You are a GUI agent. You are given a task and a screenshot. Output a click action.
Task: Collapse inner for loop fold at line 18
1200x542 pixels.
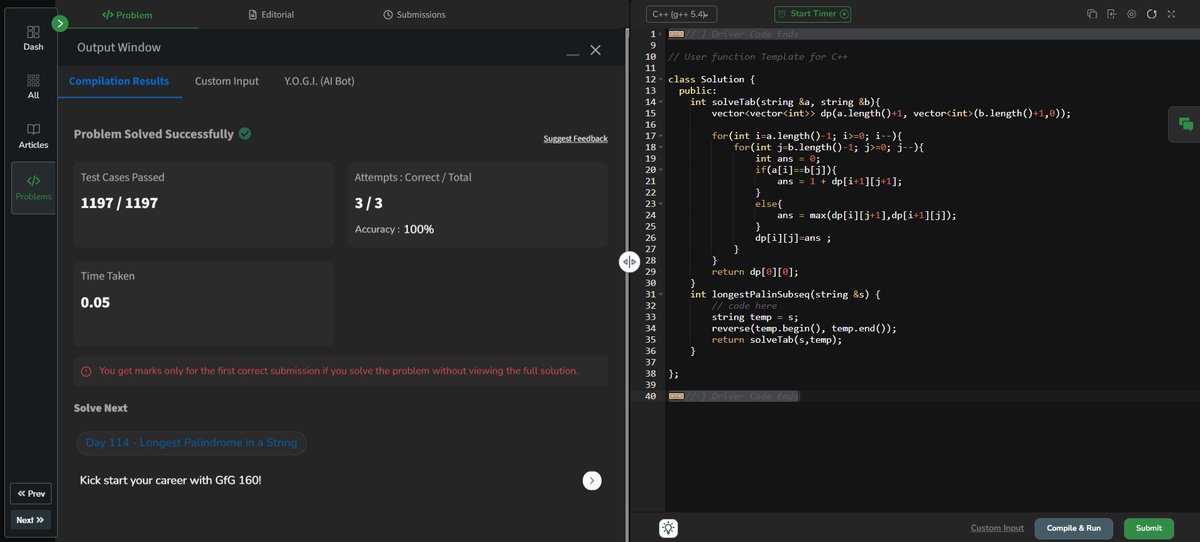661,147
